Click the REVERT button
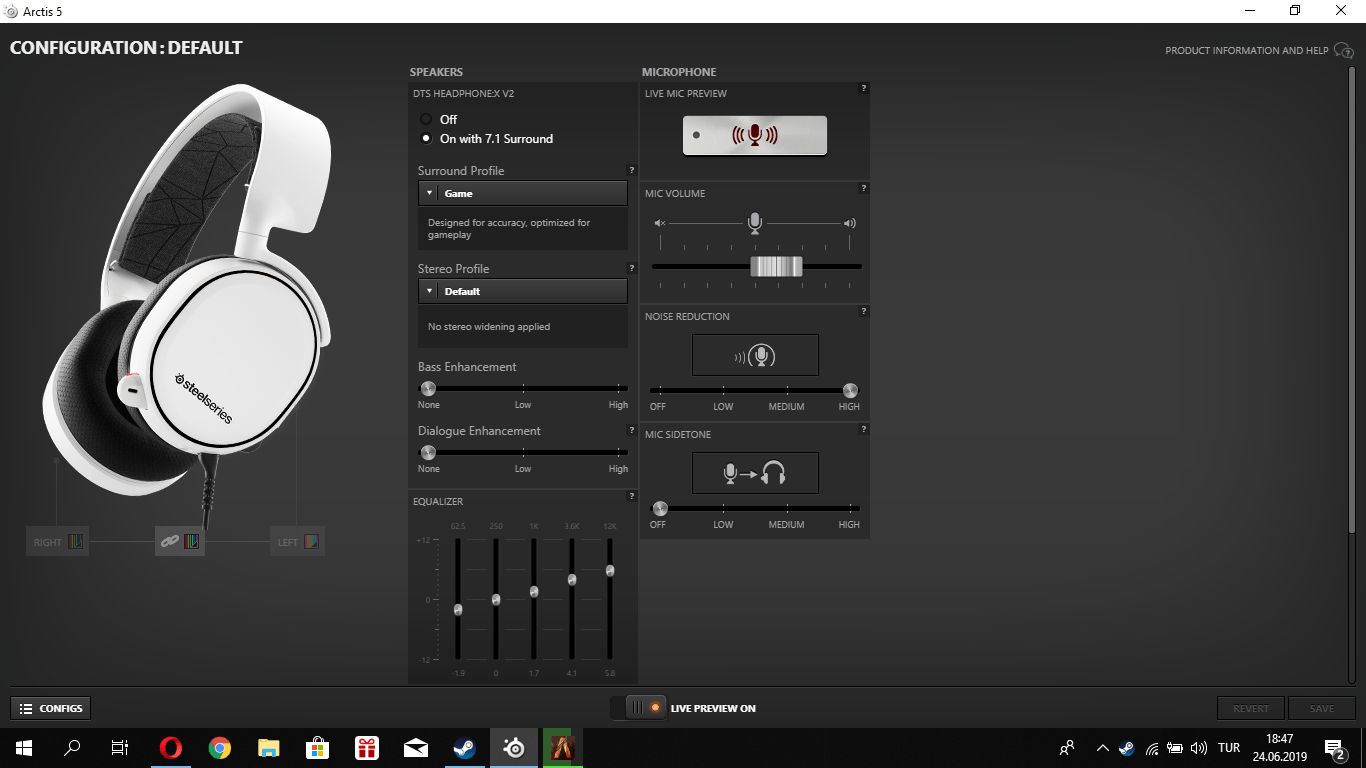The width and height of the screenshot is (1366, 768). pos(1251,708)
